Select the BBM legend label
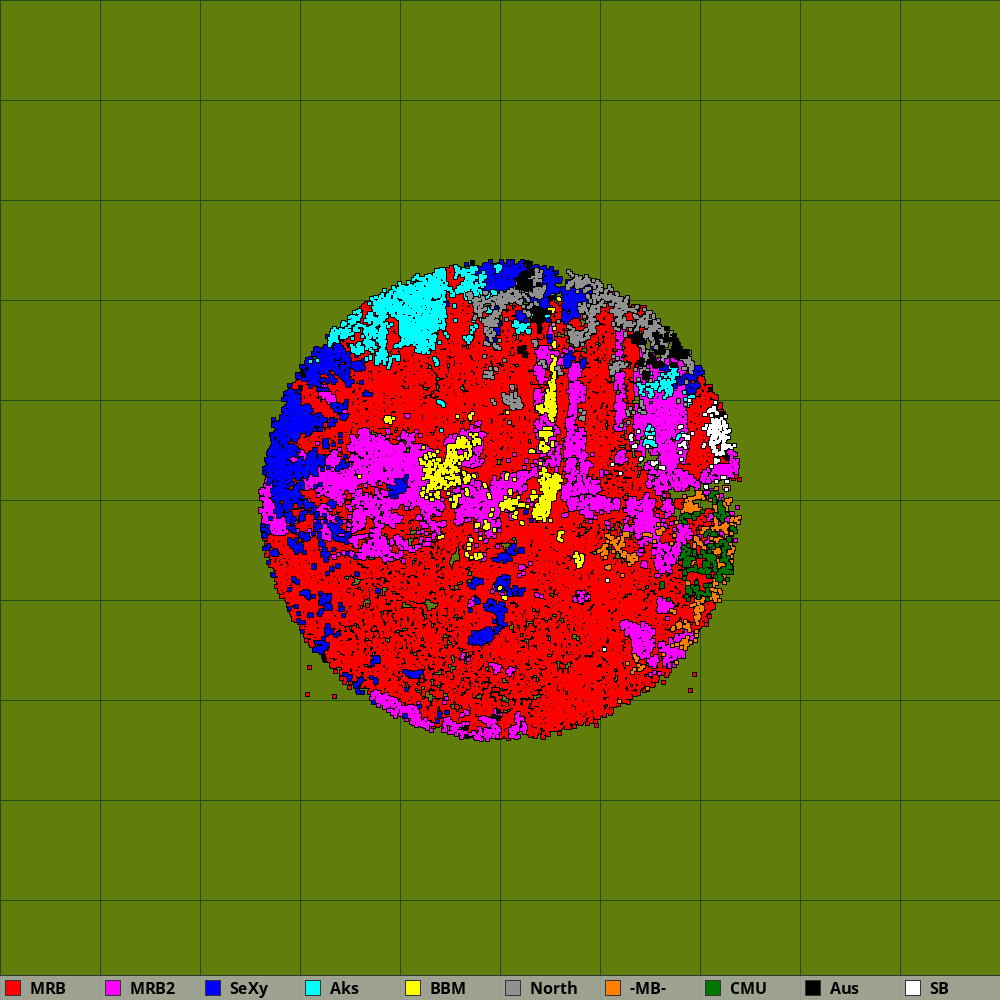The image size is (1000, 1000). pos(448,988)
